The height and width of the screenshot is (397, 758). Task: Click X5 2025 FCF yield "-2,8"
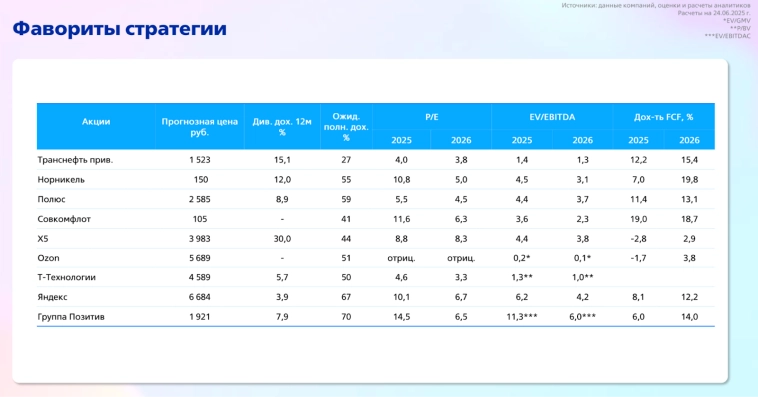(x=639, y=239)
